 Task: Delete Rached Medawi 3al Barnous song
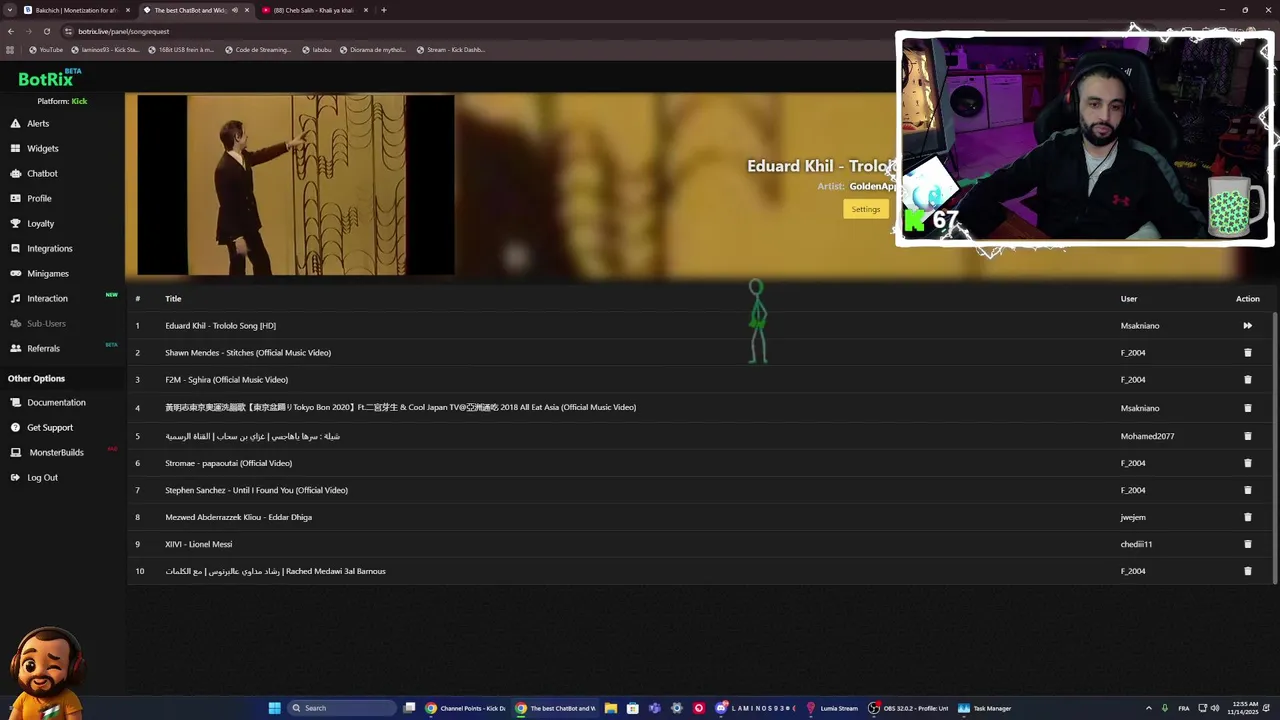pyautogui.click(x=1247, y=571)
